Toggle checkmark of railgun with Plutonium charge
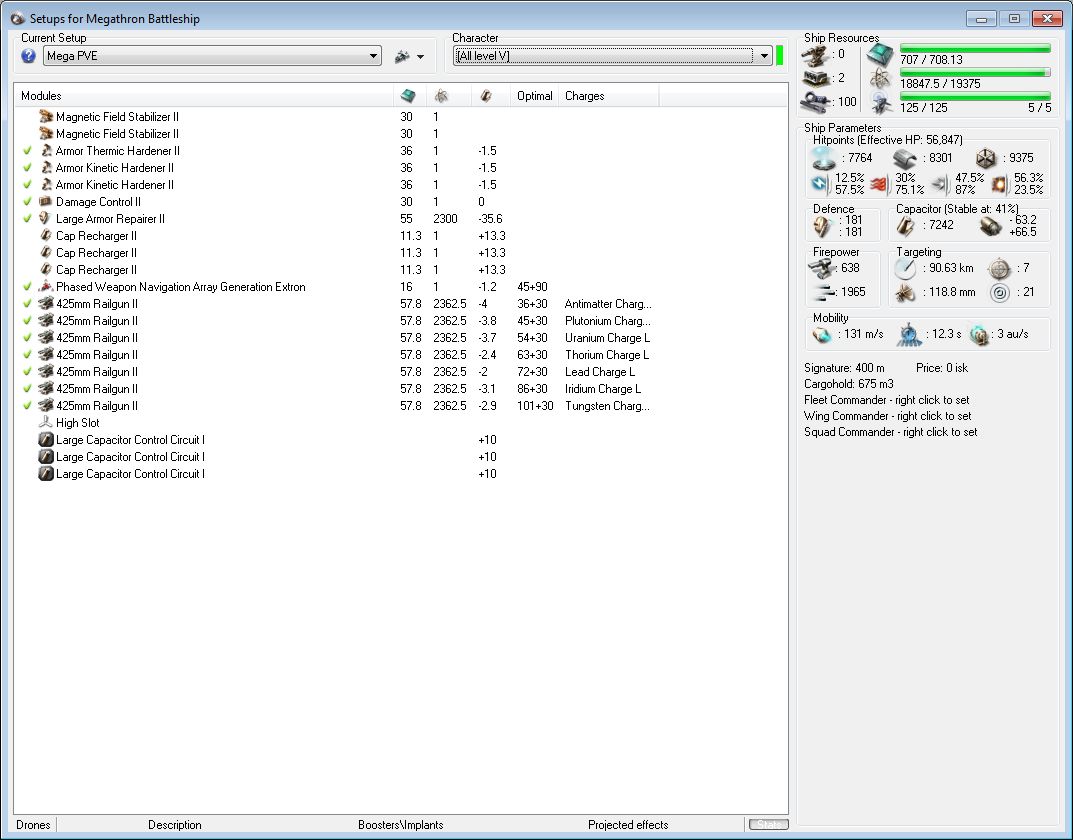The height and width of the screenshot is (840, 1073). pos(27,321)
